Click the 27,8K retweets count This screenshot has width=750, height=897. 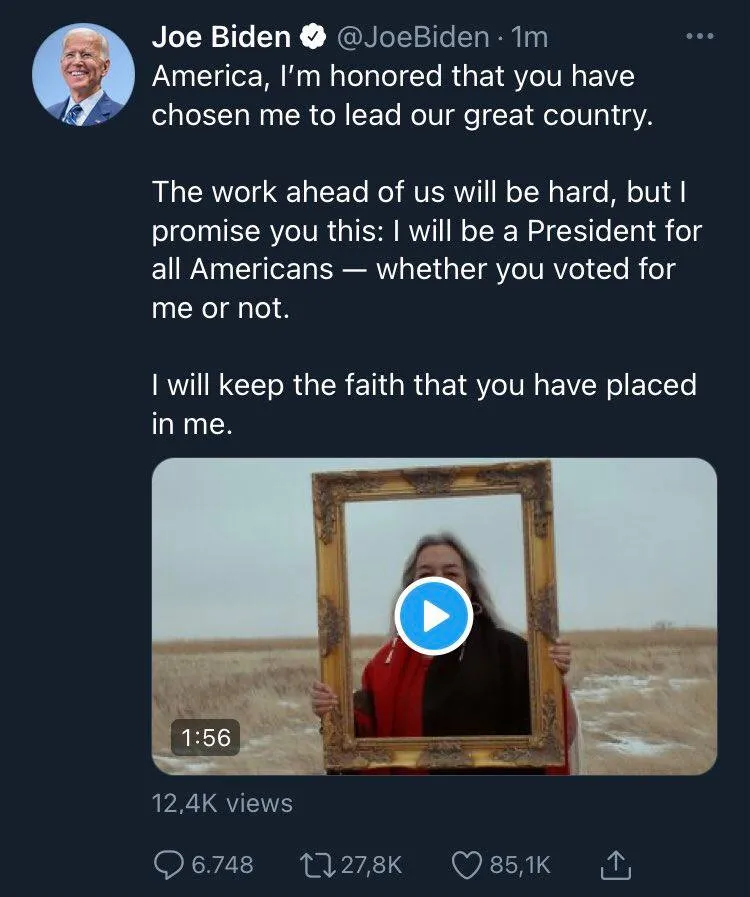[370, 864]
